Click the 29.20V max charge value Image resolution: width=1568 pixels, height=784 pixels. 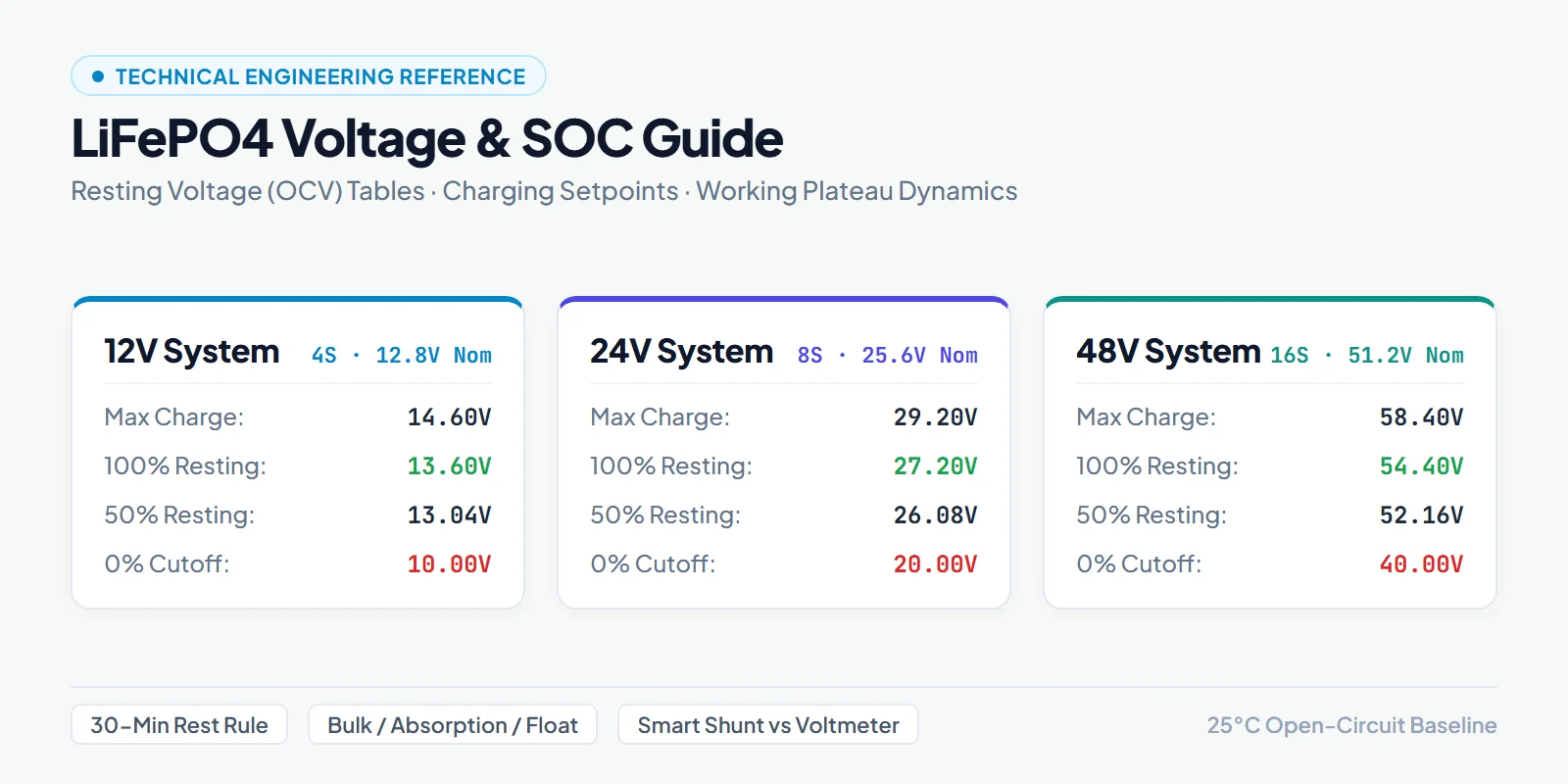pos(935,417)
